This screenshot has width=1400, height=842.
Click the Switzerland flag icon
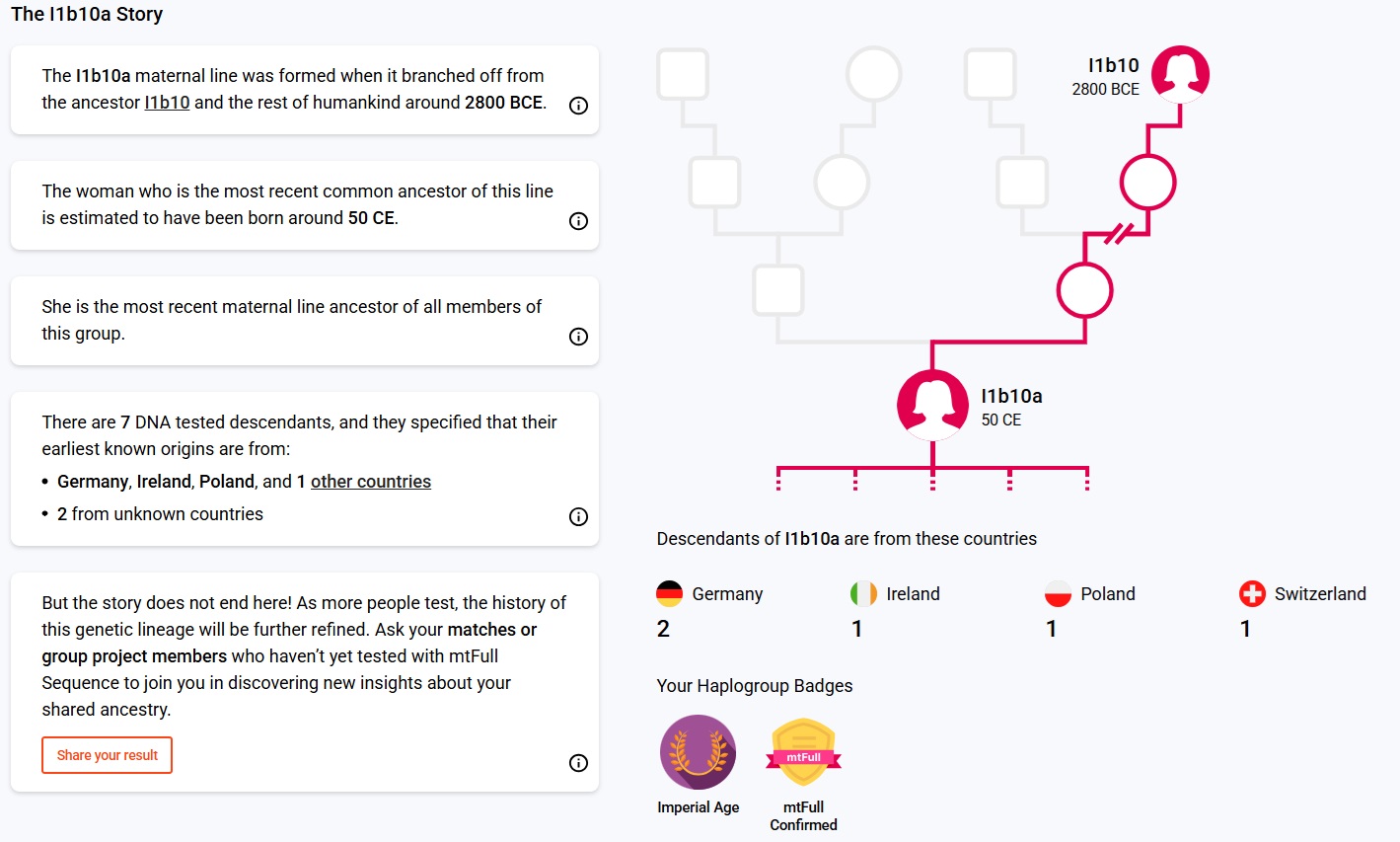[x=1252, y=593]
